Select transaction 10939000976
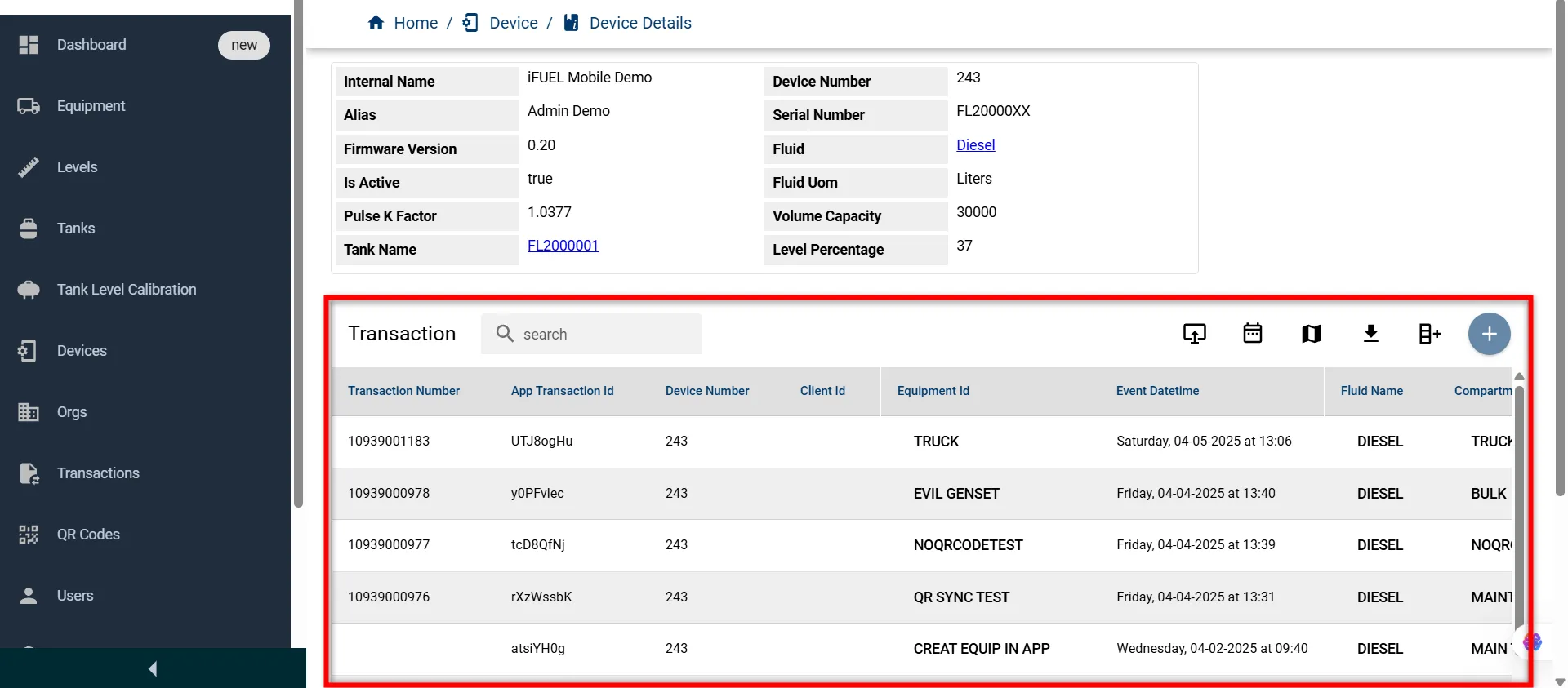 coord(389,597)
